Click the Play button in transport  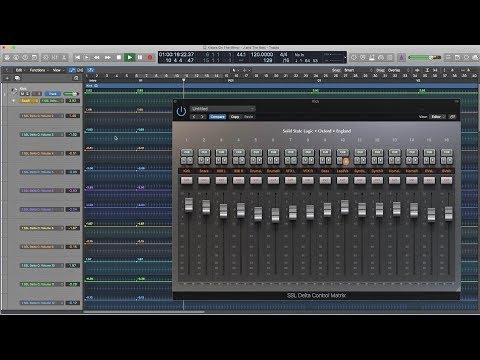(x=130, y=57)
